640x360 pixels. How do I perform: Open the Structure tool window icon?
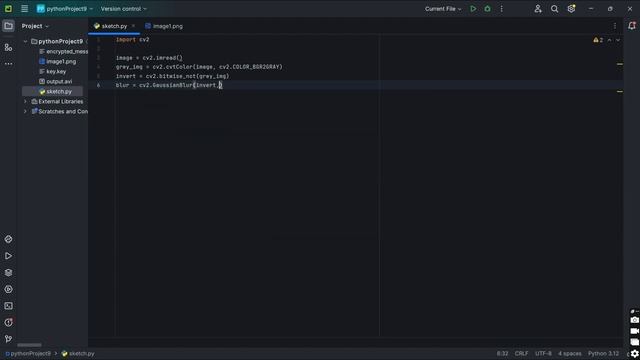click(x=8, y=48)
